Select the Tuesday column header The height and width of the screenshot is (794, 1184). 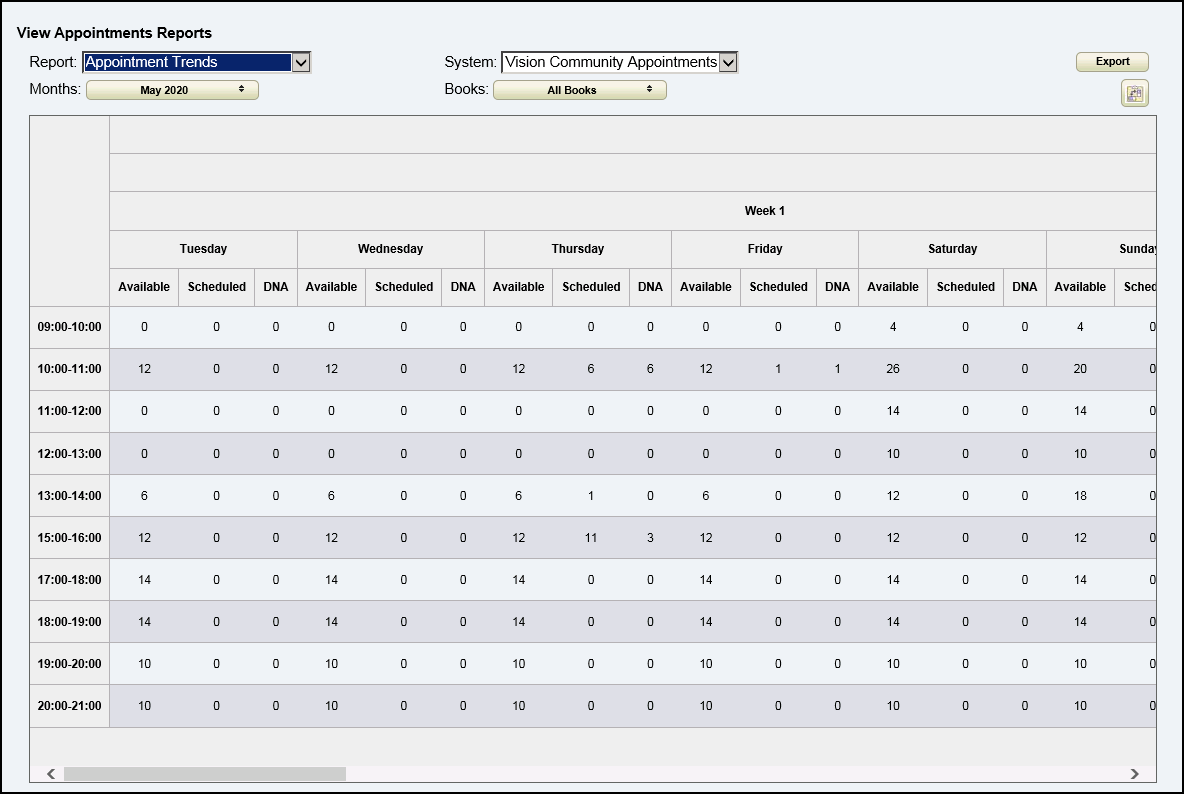pyautogui.click(x=203, y=249)
